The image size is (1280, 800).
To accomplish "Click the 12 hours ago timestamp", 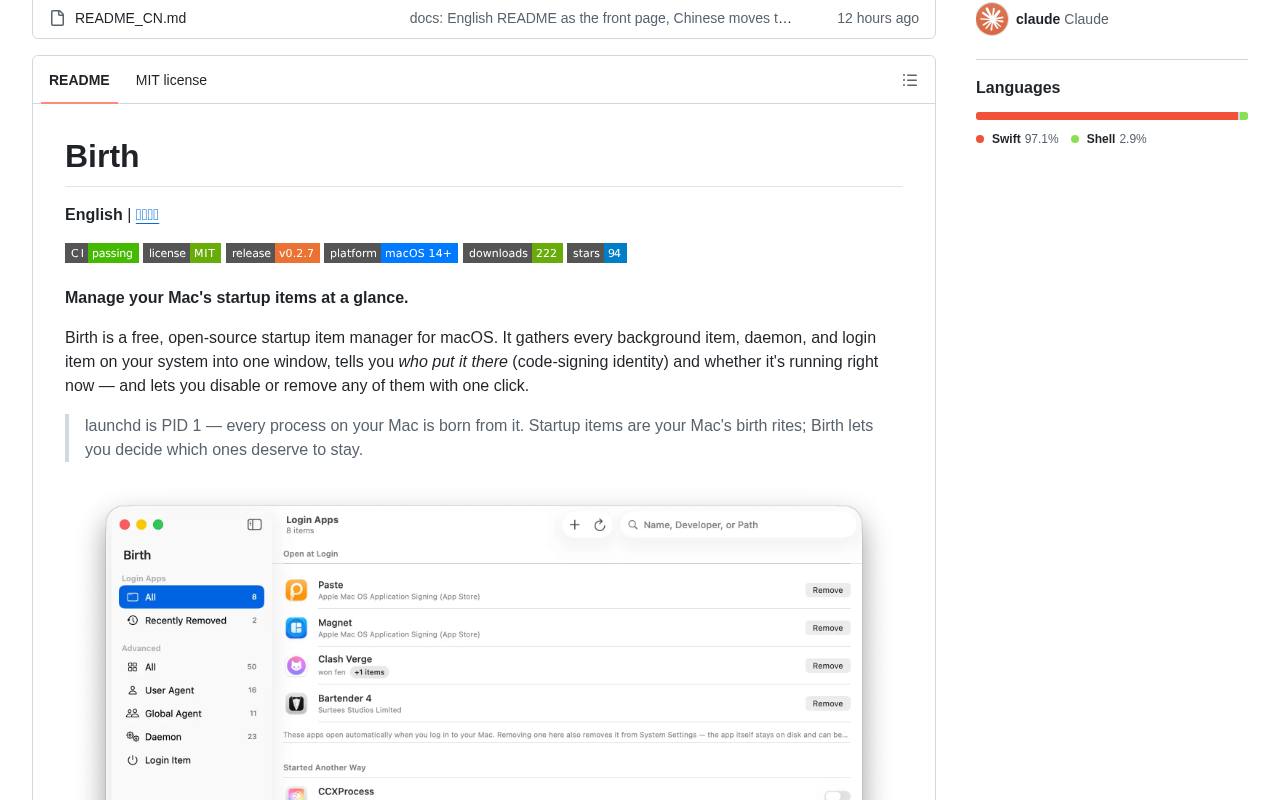I will pos(878,18).
